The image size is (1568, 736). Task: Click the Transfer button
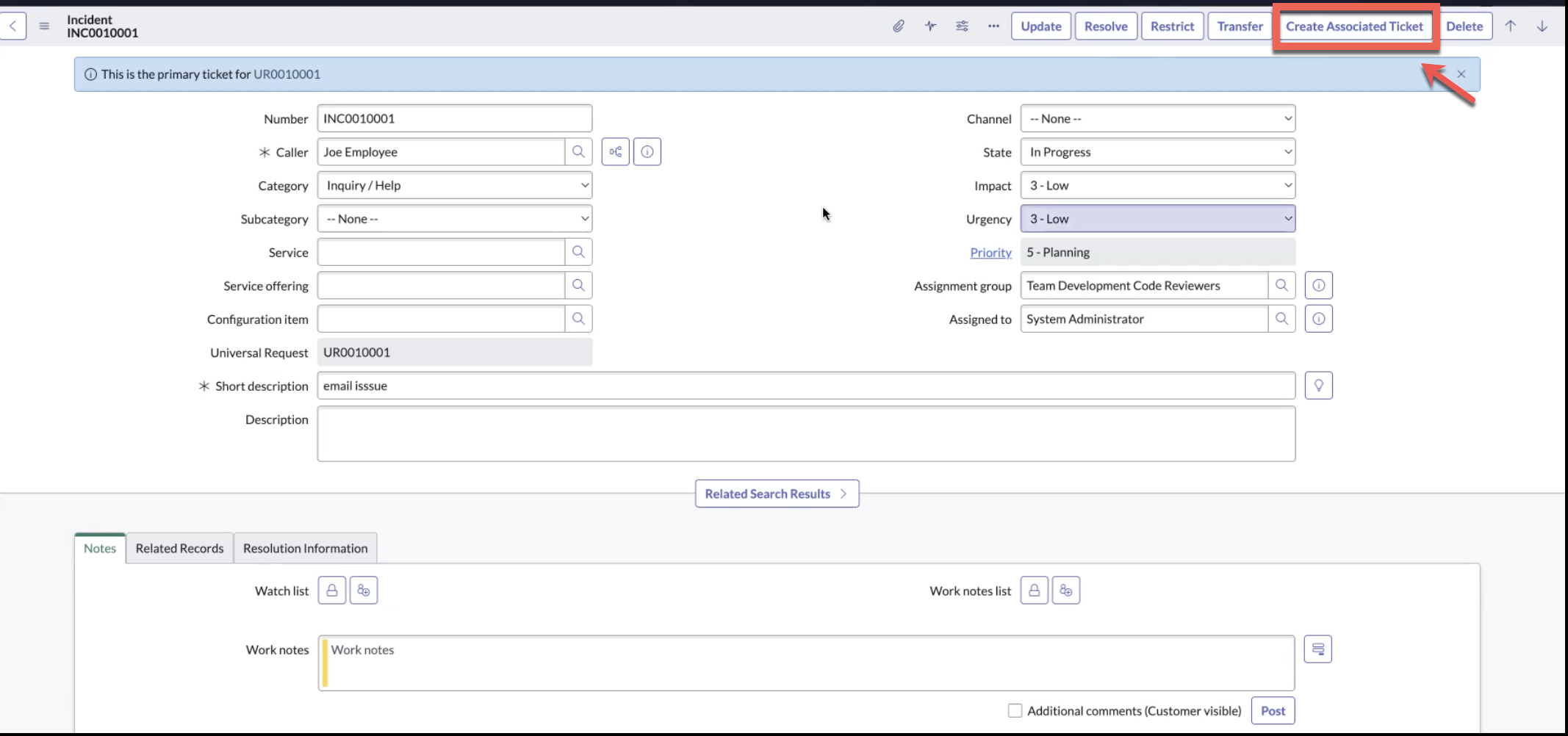(x=1240, y=26)
